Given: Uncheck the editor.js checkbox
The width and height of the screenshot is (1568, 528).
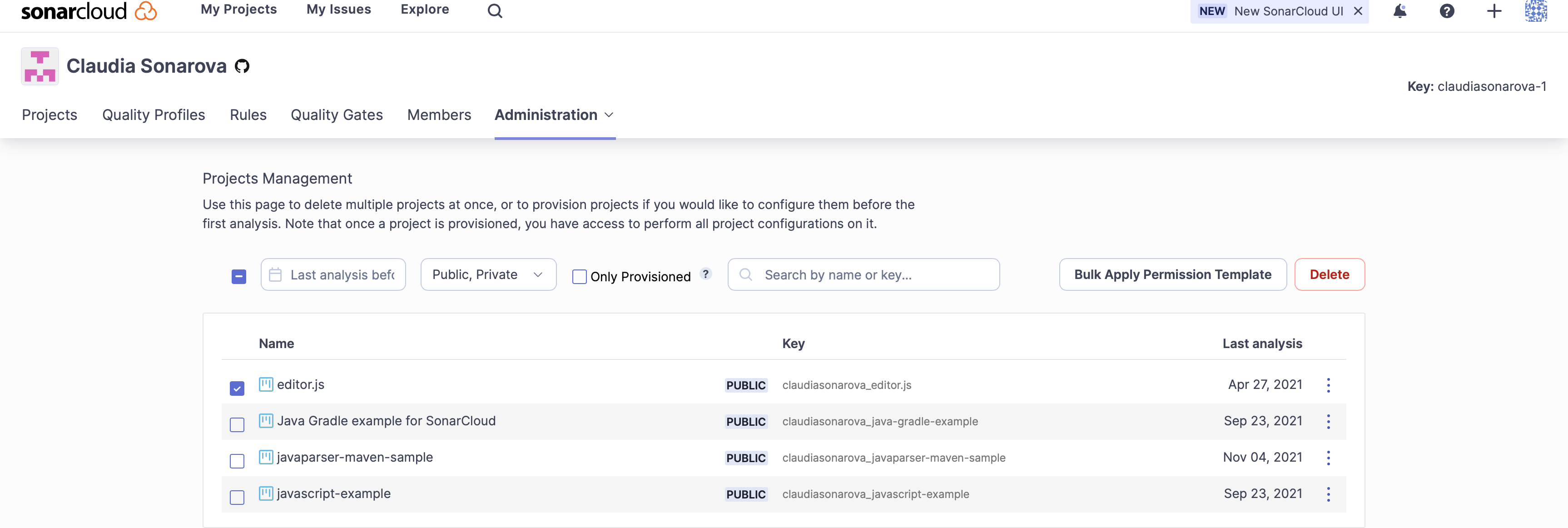Looking at the screenshot, I should pos(237,388).
